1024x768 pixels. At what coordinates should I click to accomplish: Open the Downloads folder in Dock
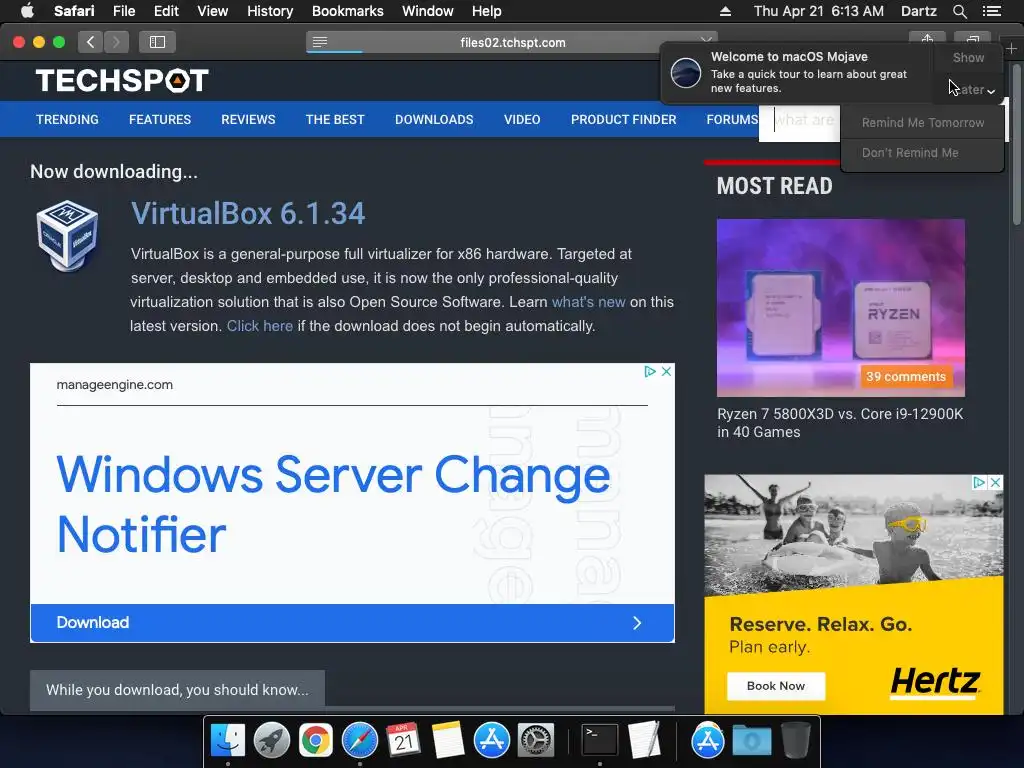(x=752, y=740)
